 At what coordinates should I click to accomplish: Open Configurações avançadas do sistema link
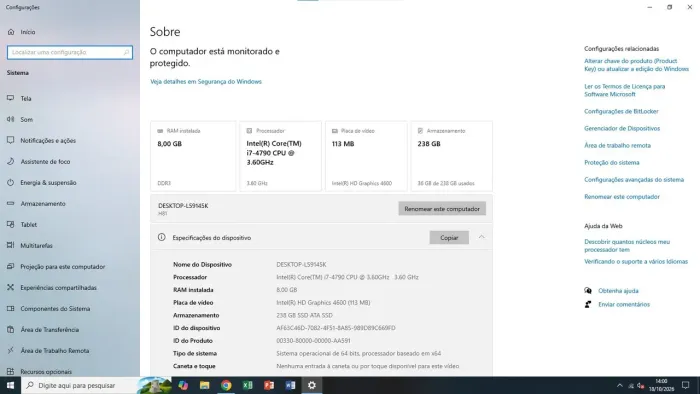click(634, 179)
